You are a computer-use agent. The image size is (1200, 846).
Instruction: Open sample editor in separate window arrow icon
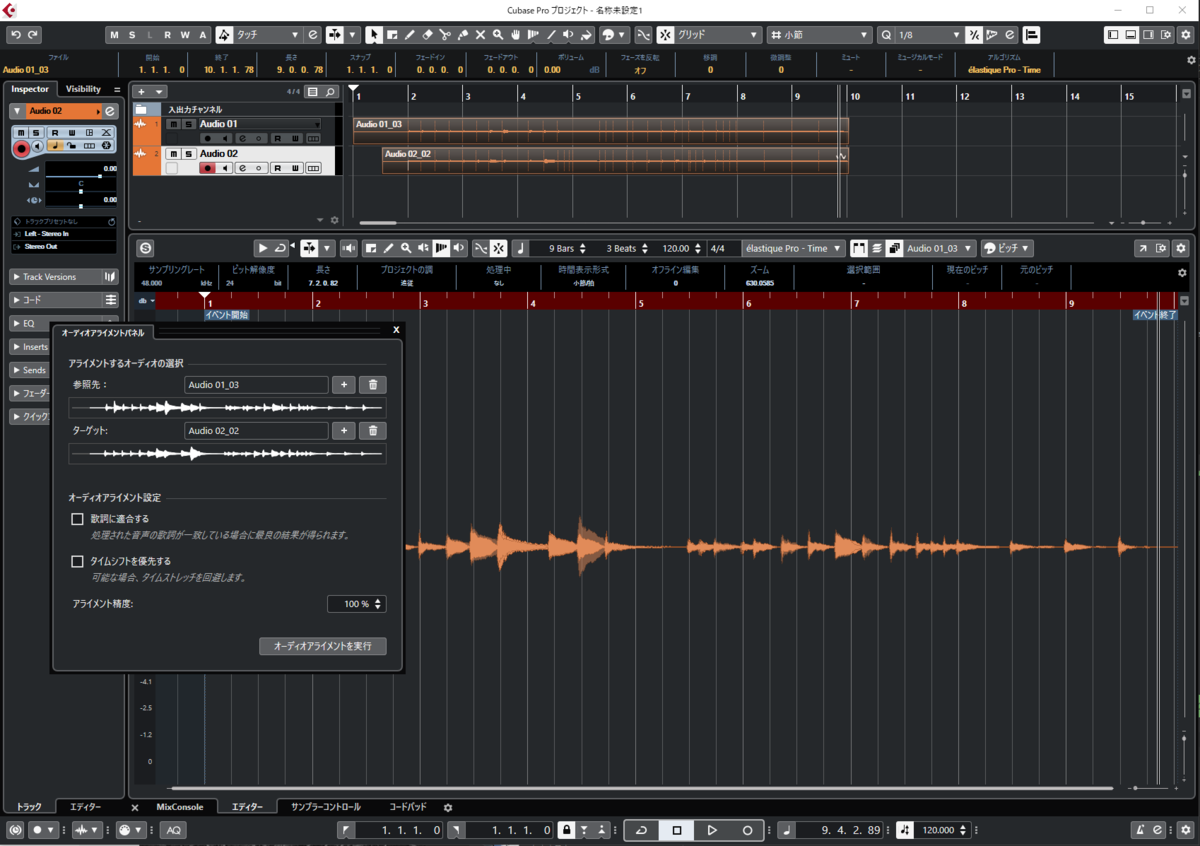pyautogui.click(x=1142, y=248)
